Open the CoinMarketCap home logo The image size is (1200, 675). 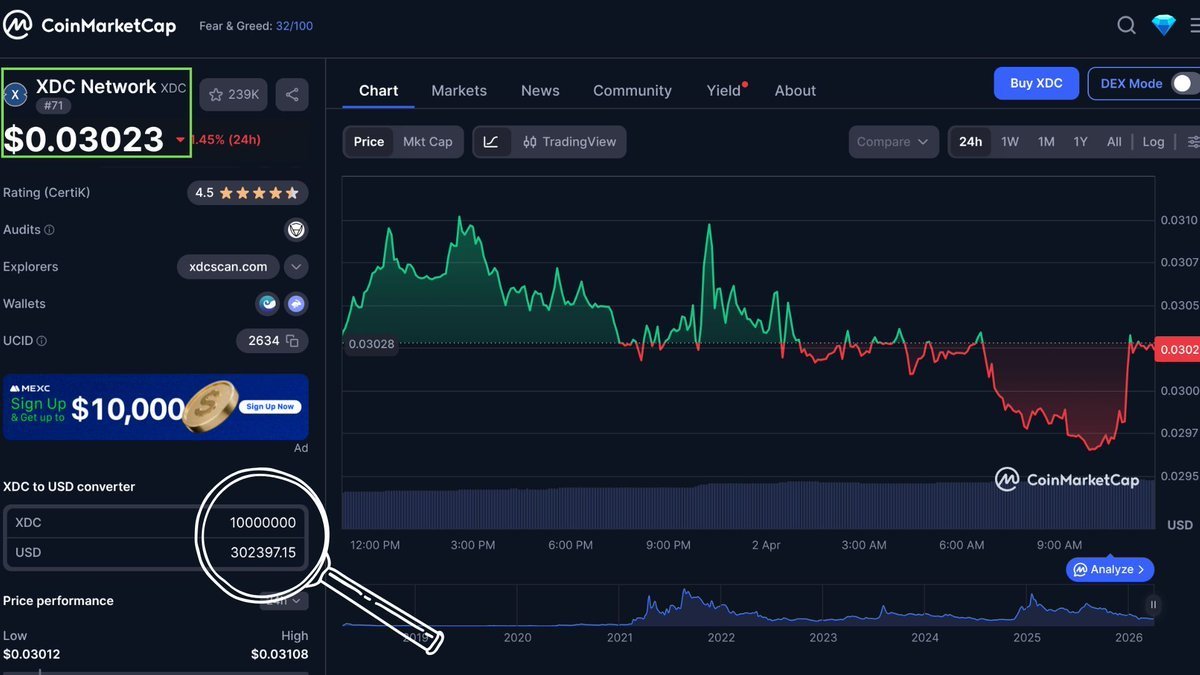[x=90, y=25]
